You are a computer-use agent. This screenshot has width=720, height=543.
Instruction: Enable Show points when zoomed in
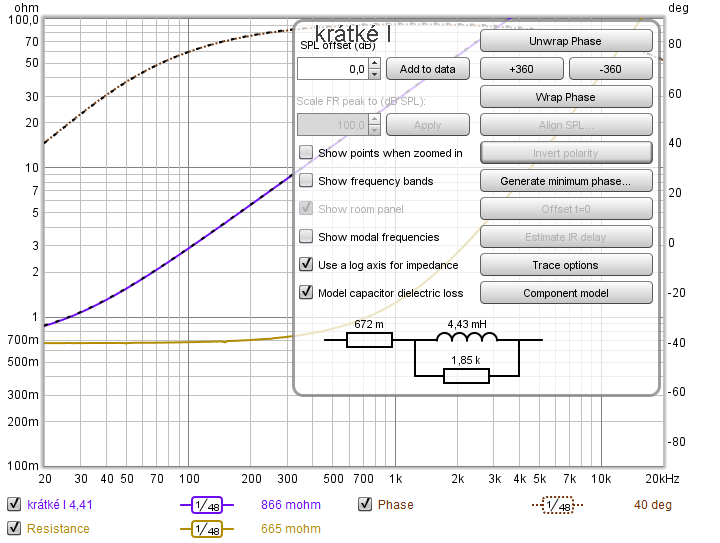[x=306, y=152]
